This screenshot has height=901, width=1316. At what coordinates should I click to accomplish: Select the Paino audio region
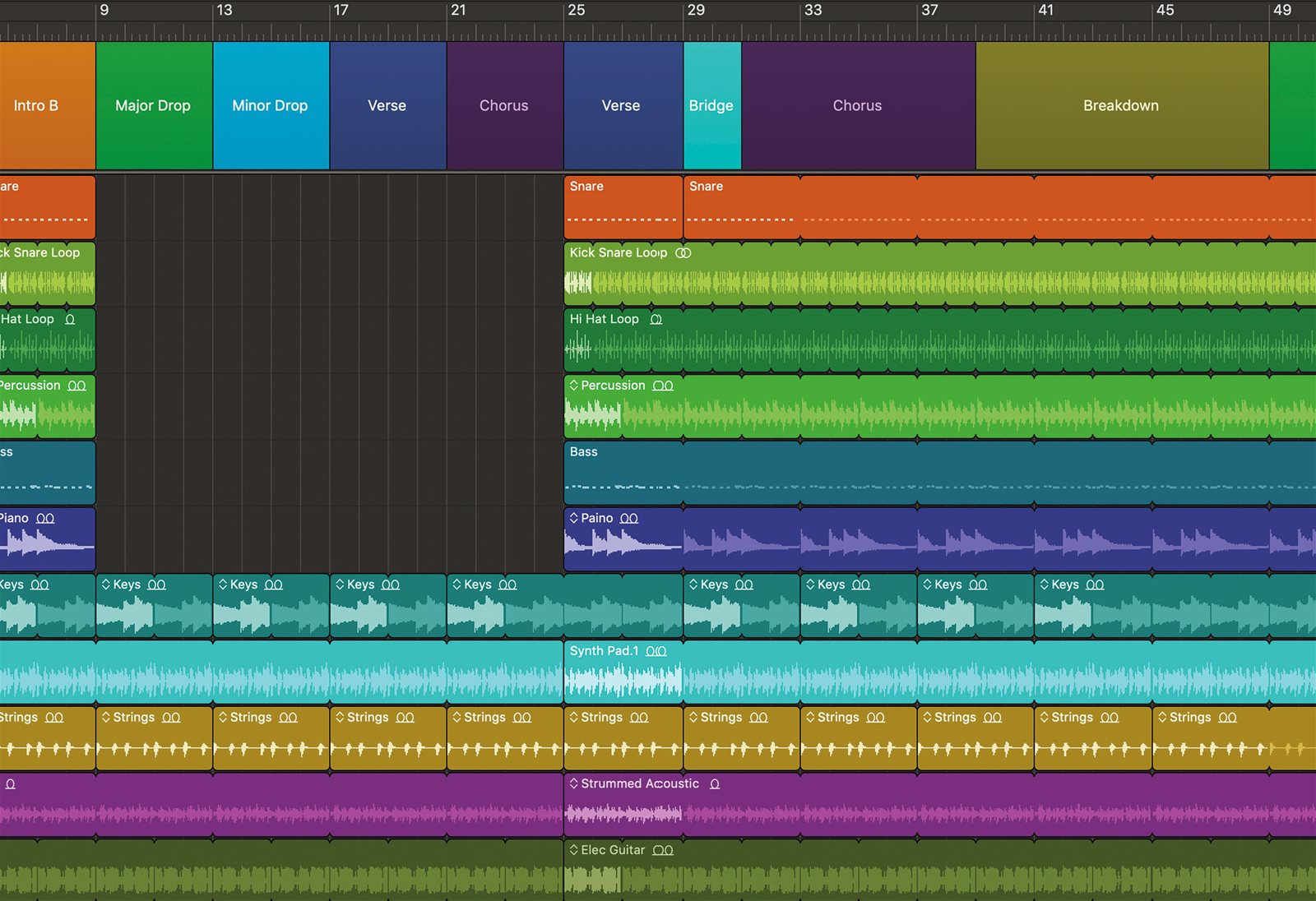939,539
